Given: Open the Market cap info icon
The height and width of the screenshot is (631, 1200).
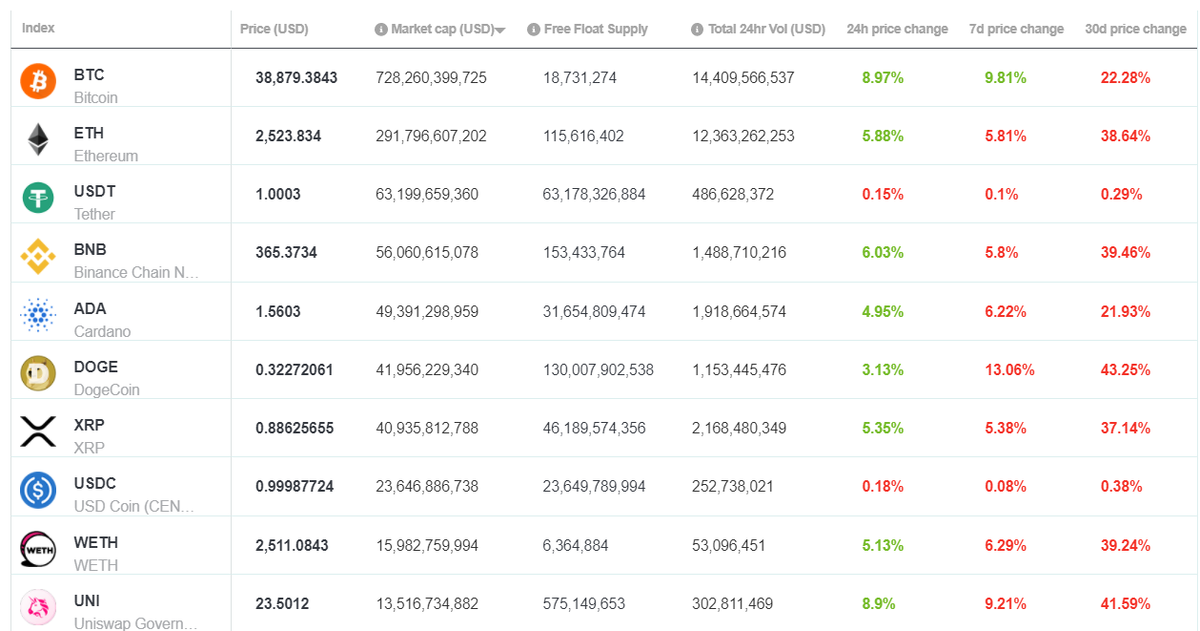Looking at the screenshot, I should (x=381, y=30).
